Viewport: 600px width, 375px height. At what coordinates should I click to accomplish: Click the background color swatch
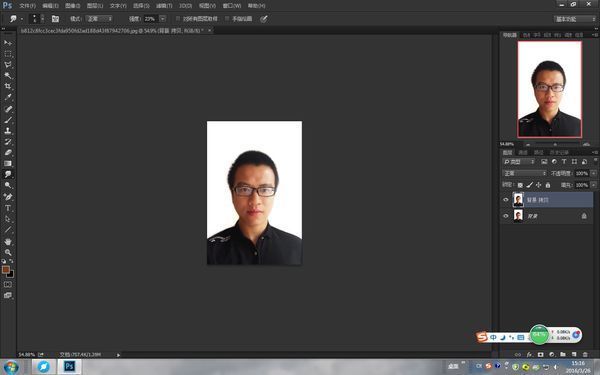[11, 274]
